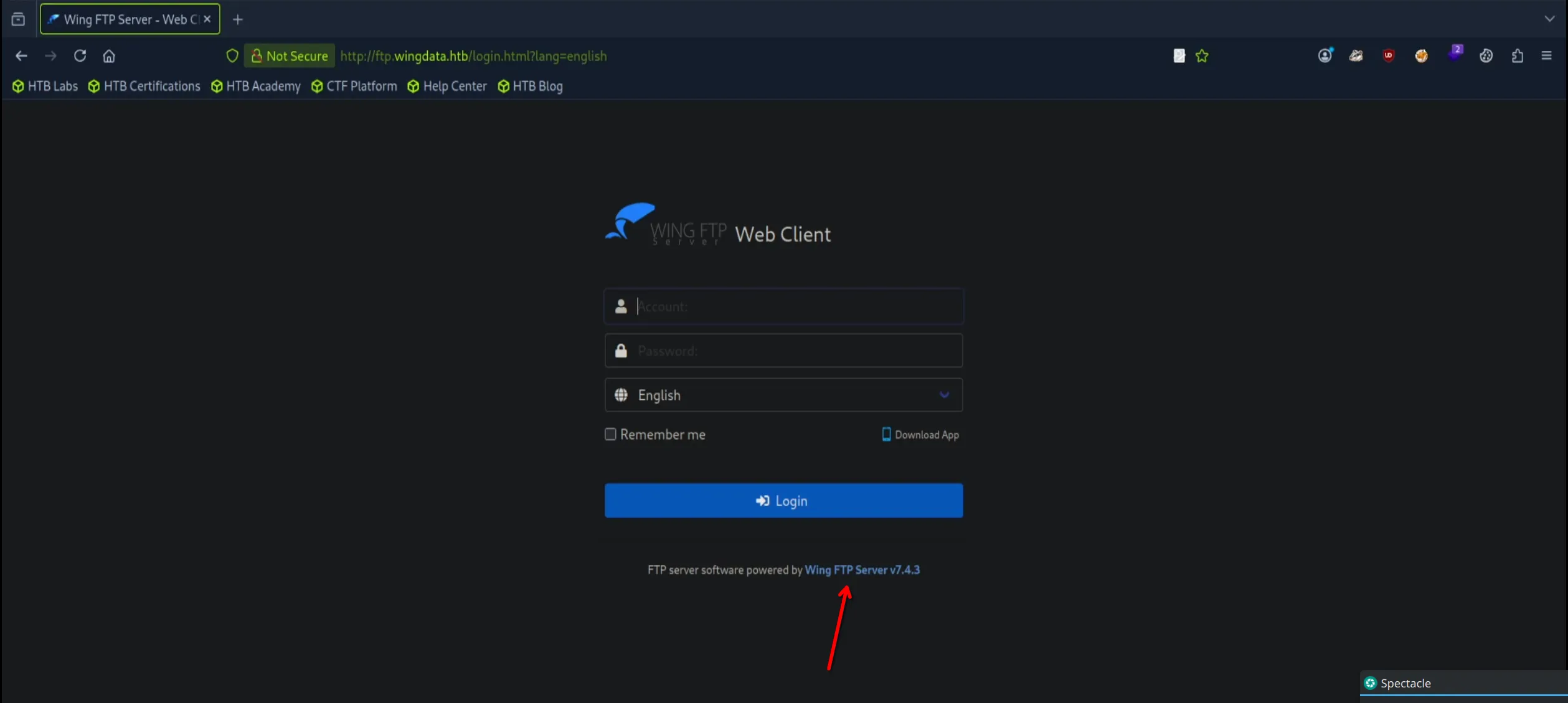Open the HTB Labs bookmark
The image size is (1568, 703).
pos(45,86)
